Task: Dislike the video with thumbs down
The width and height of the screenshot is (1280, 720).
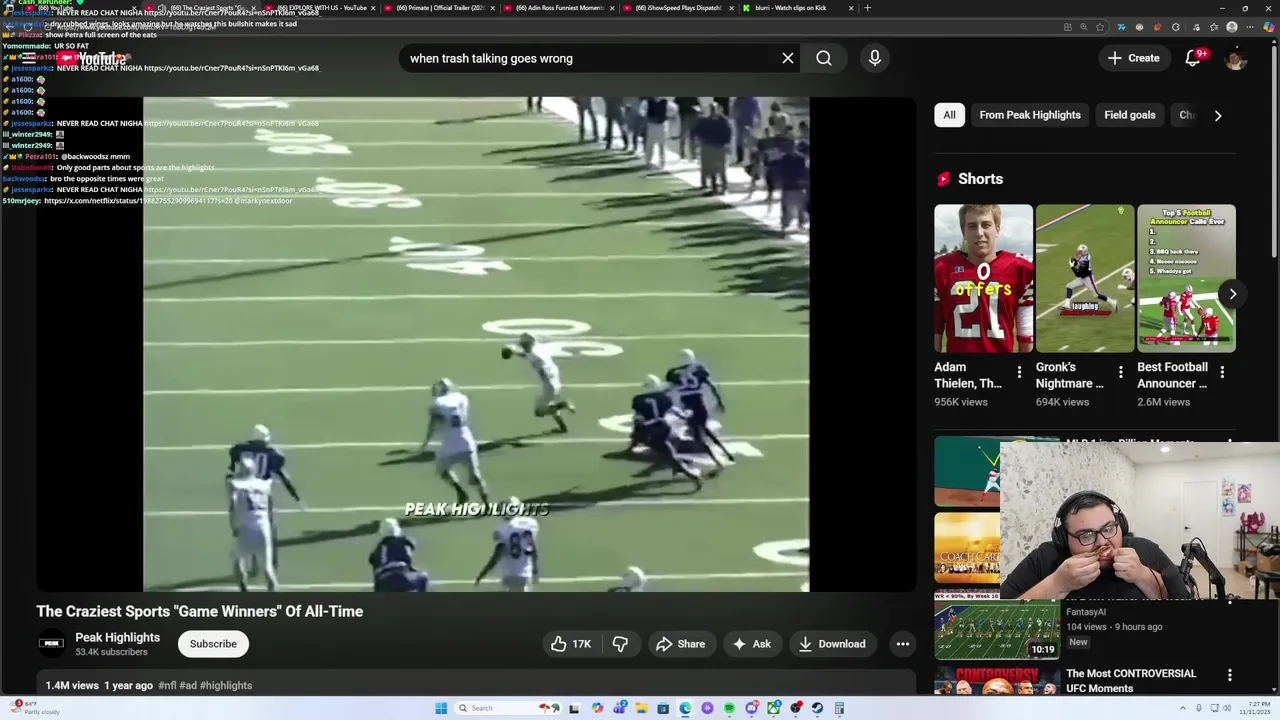Action: pos(620,644)
